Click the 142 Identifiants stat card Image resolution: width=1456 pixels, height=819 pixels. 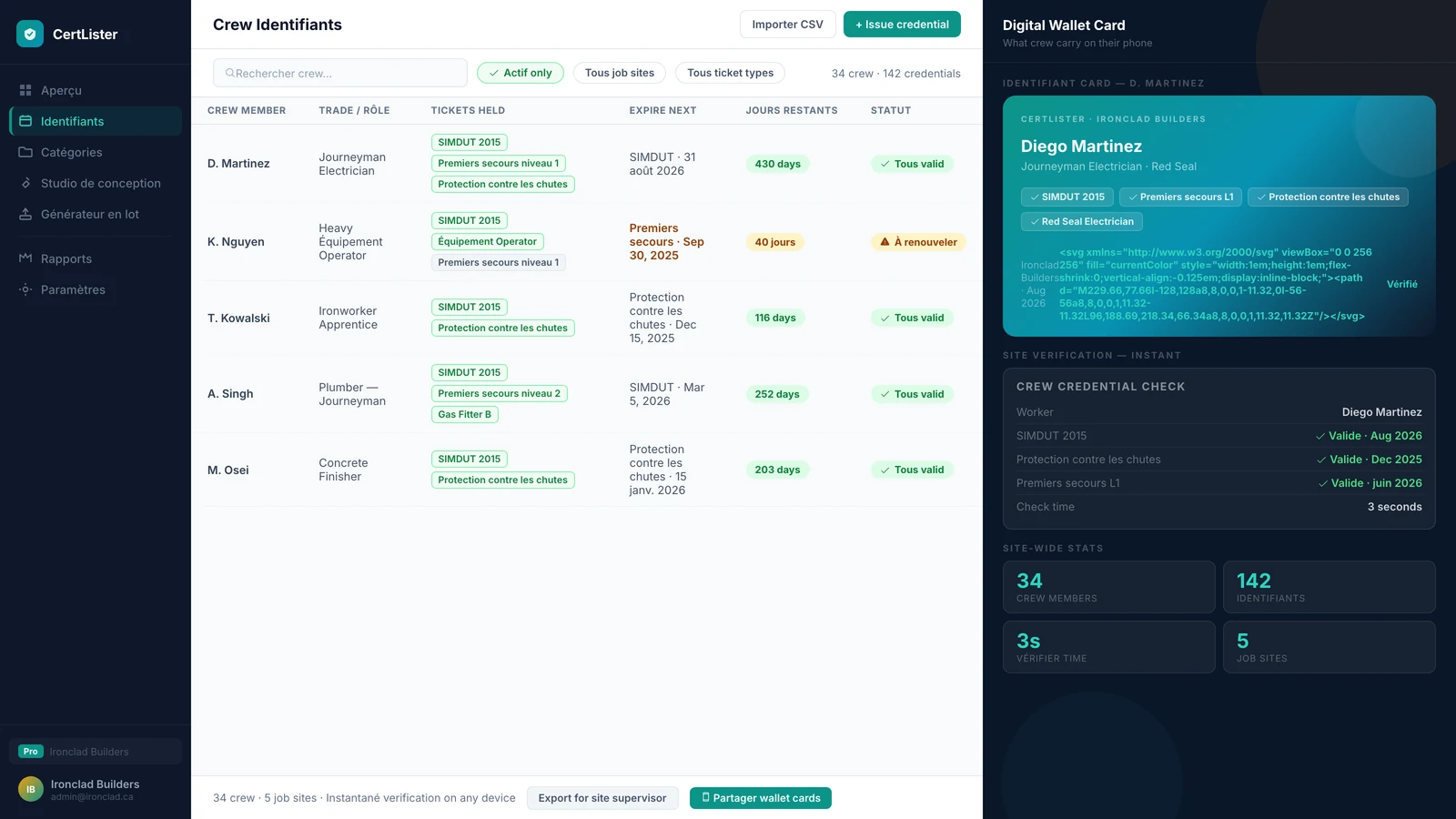point(1330,587)
